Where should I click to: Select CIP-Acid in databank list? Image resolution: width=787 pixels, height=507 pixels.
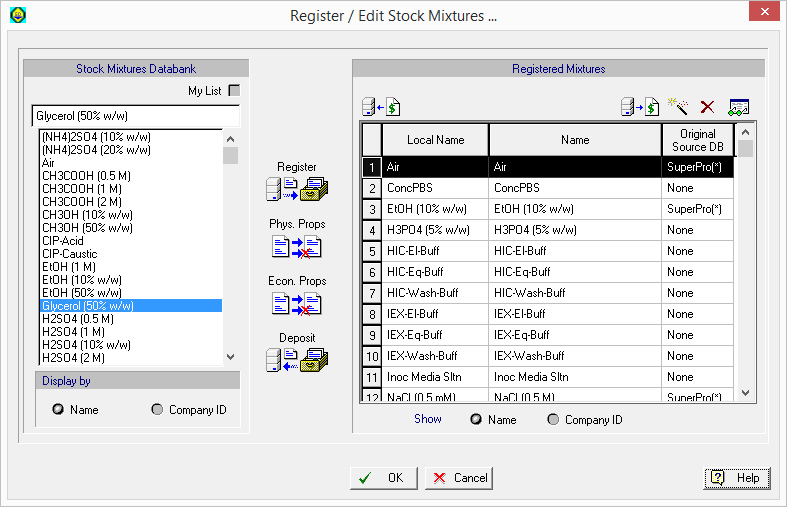[x=130, y=241]
